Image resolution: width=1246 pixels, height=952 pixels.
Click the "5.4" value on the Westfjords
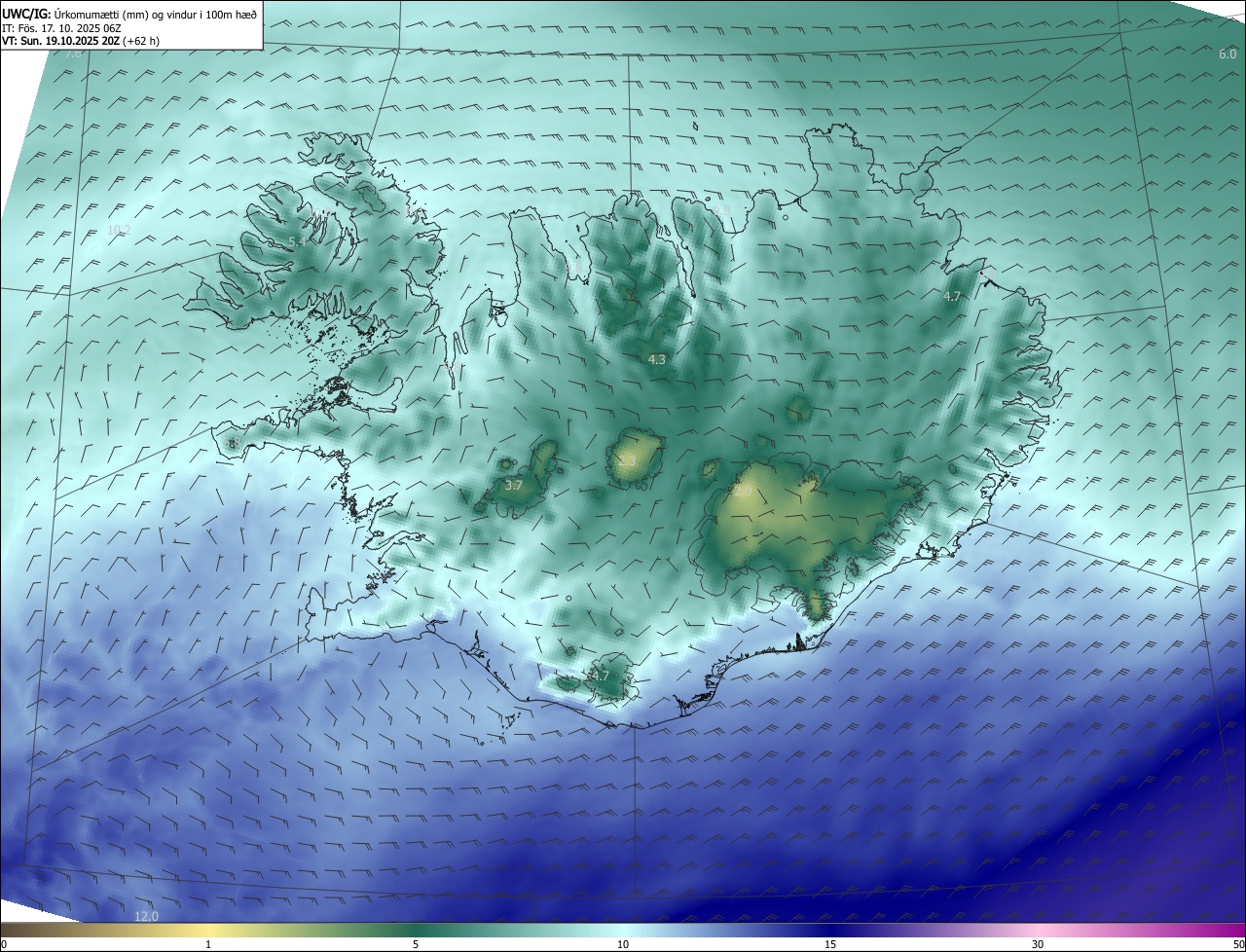pyautogui.click(x=297, y=241)
